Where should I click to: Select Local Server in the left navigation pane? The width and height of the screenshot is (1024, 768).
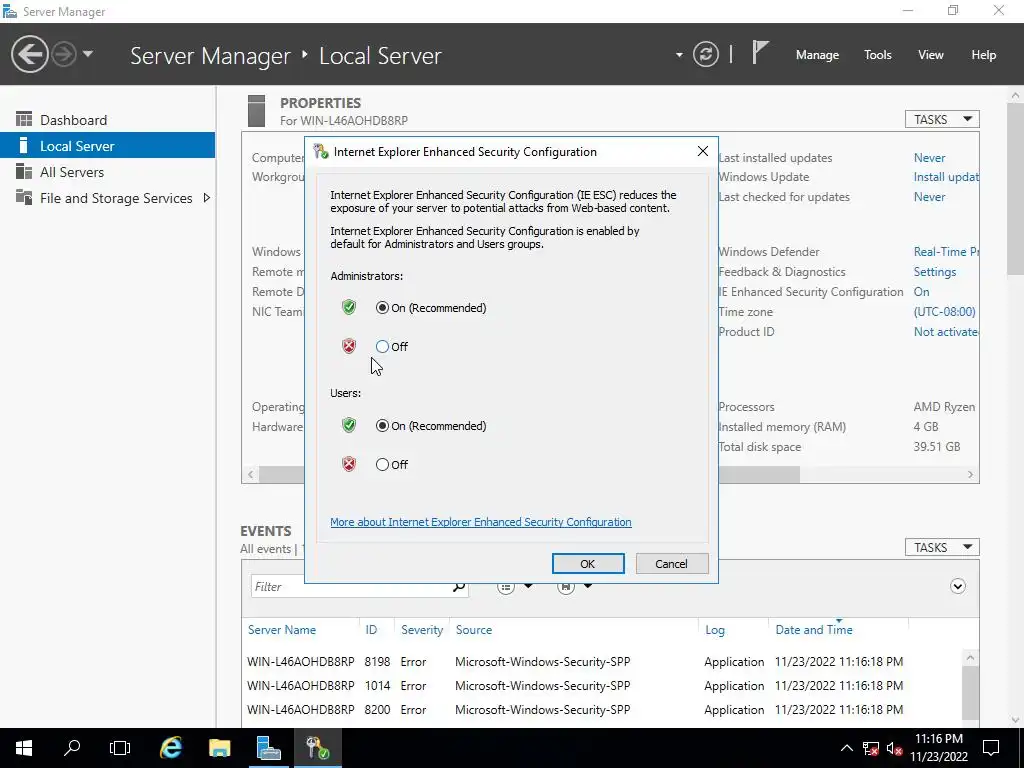(107, 146)
